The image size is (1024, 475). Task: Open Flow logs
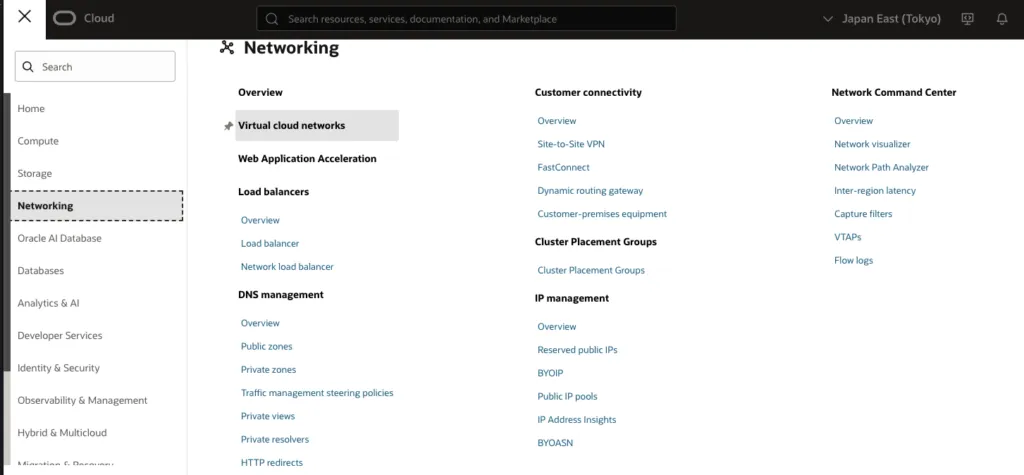[854, 261]
